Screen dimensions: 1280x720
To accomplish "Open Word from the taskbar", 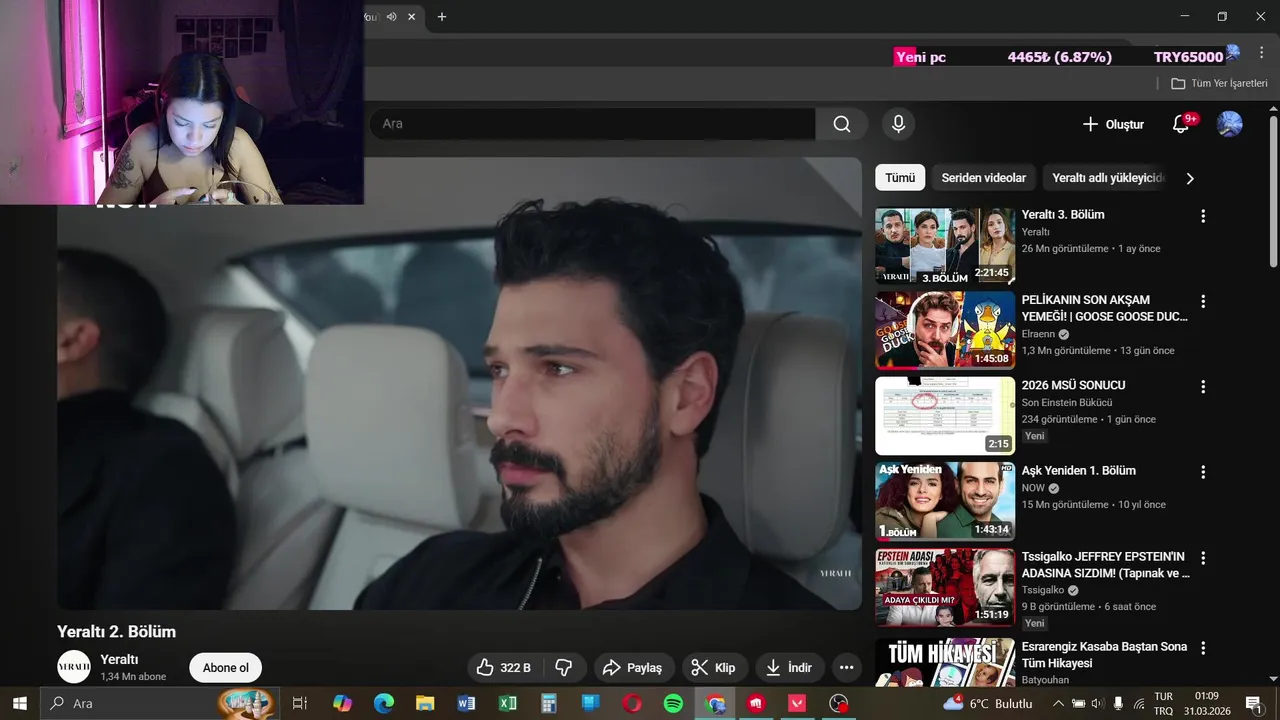I will coord(466,703).
